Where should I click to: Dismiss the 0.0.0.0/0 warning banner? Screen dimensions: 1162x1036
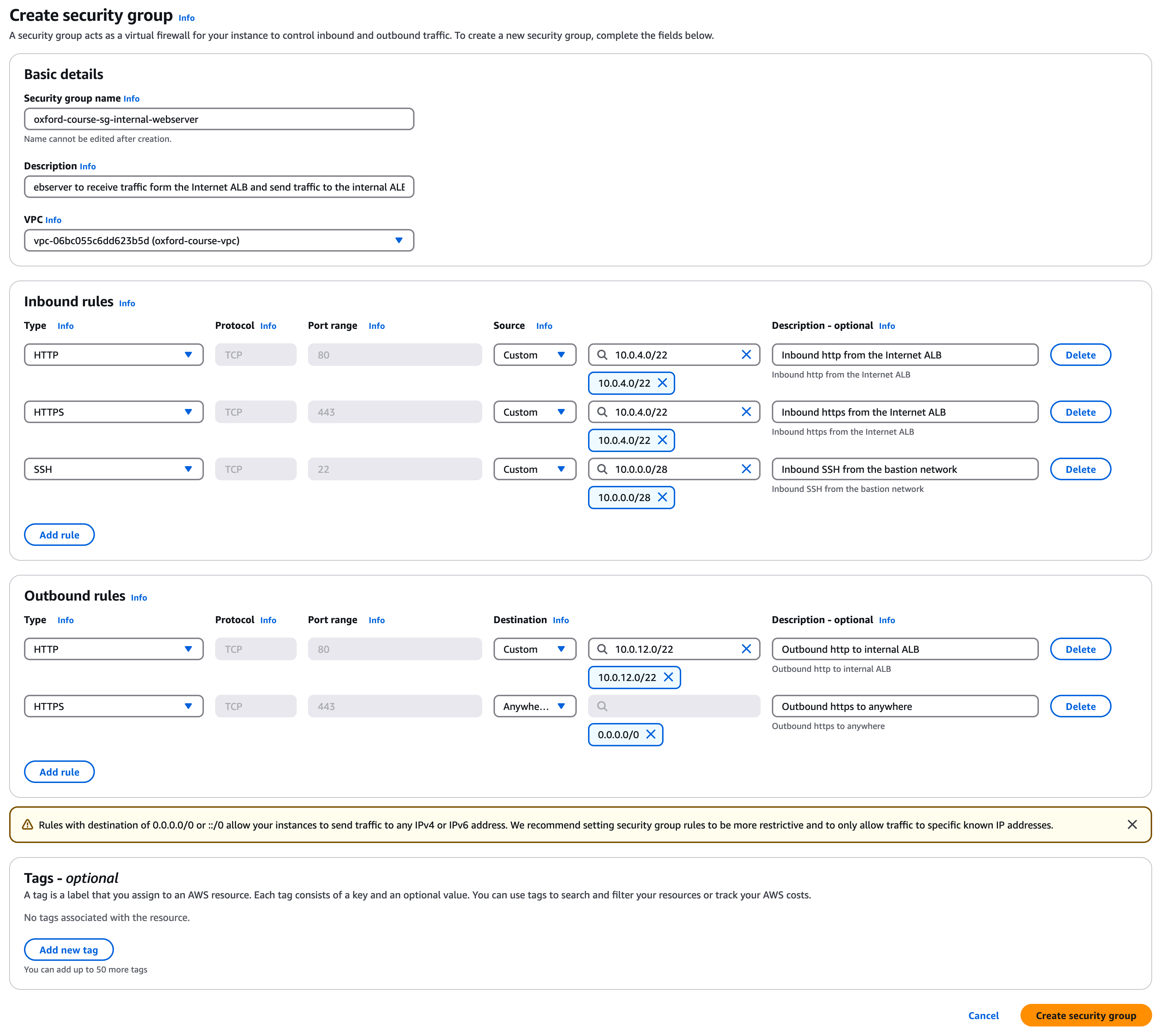pos(1132,824)
